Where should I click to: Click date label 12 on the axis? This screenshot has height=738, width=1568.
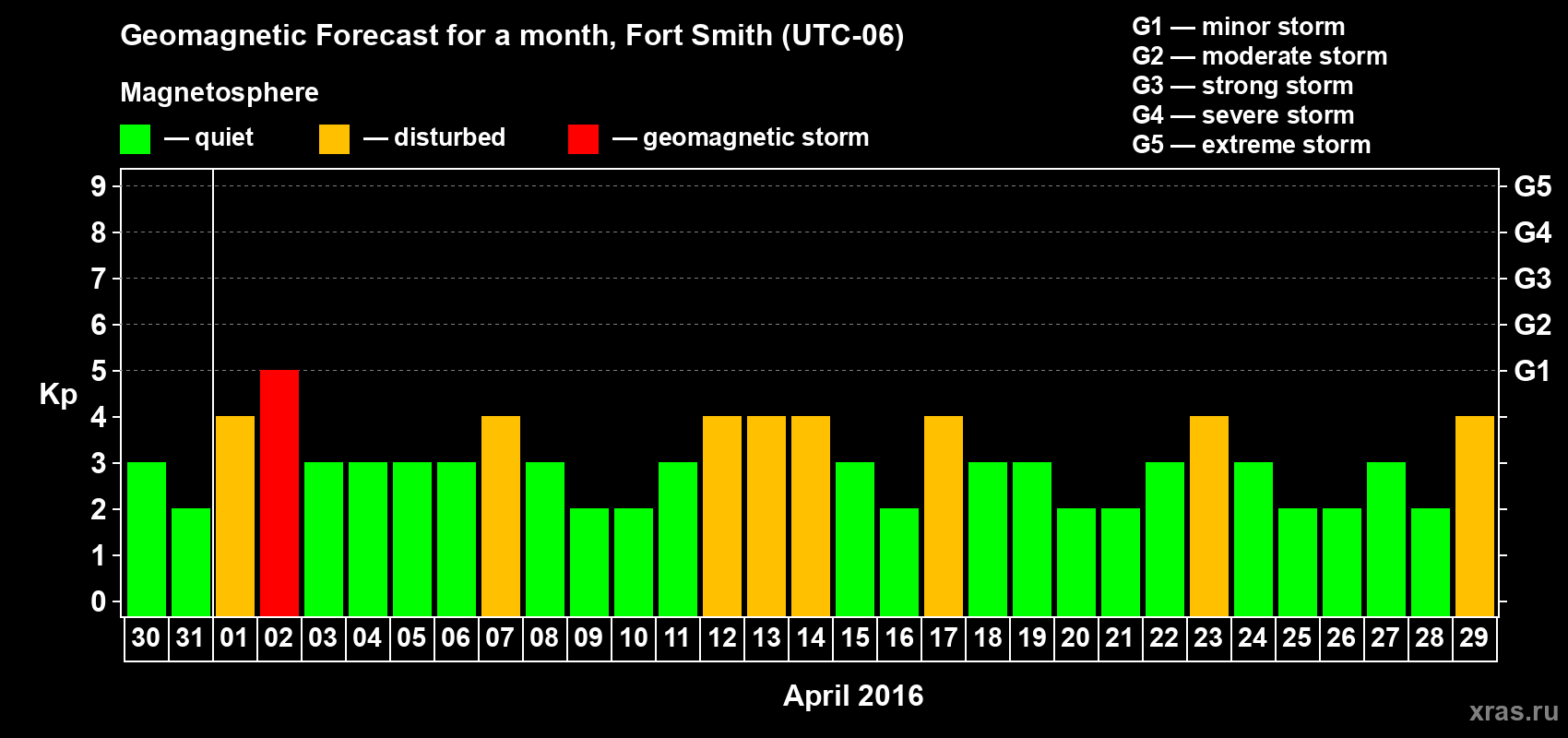tap(721, 637)
